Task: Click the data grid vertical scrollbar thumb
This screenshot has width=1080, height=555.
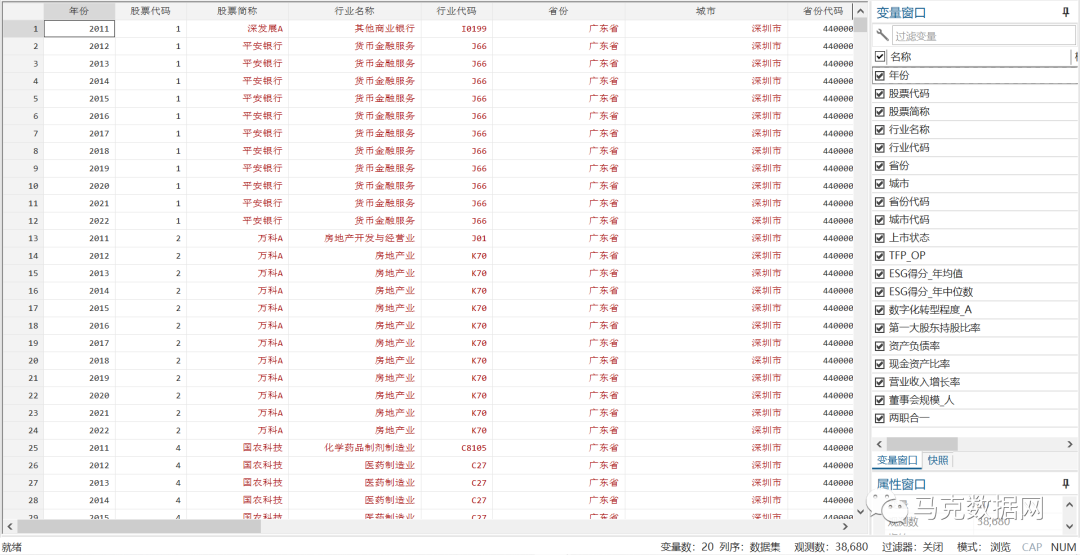Action: click(x=860, y=25)
